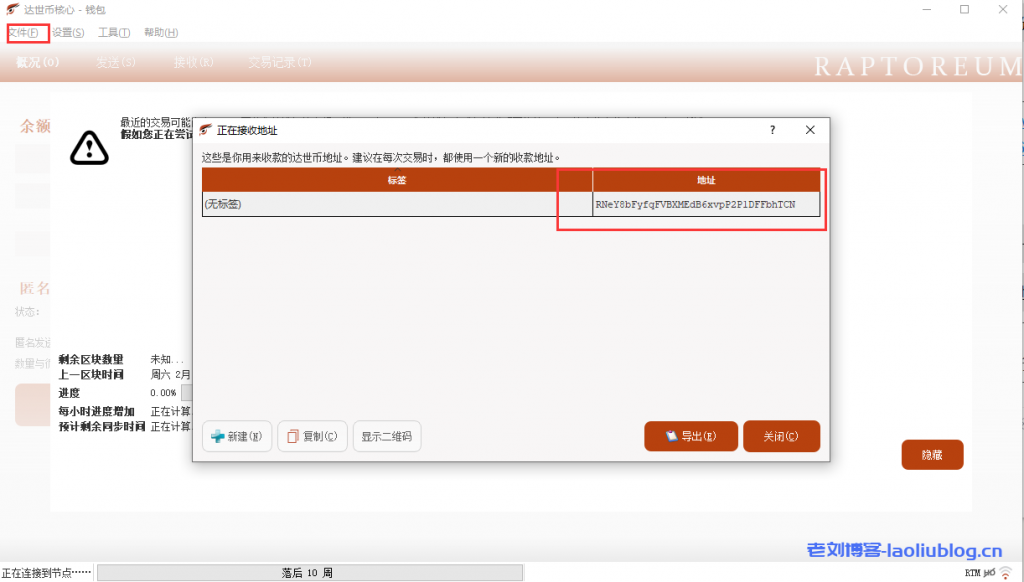Click the RTM unit display in status bar
This screenshot has width=1024, height=582.
pyautogui.click(x=972, y=573)
